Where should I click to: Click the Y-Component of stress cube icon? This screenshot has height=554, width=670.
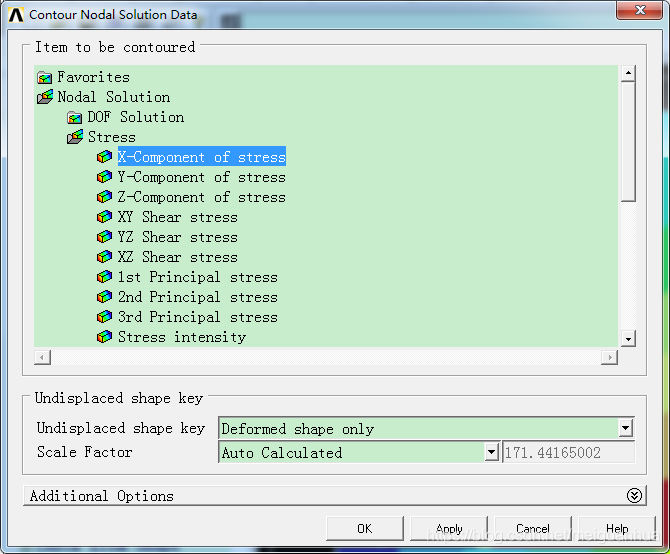click(x=105, y=177)
